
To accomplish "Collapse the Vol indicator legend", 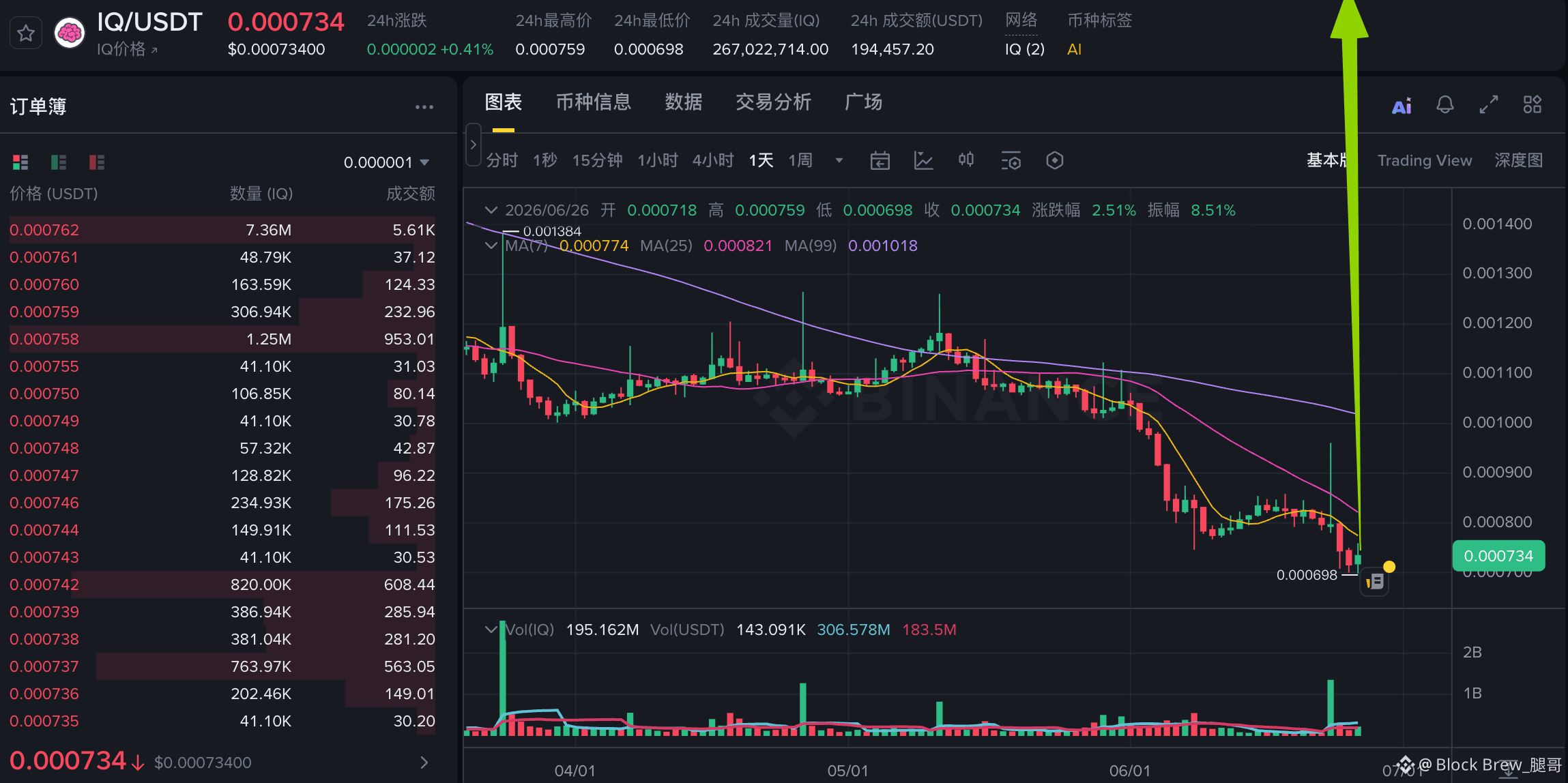I will (x=491, y=629).
